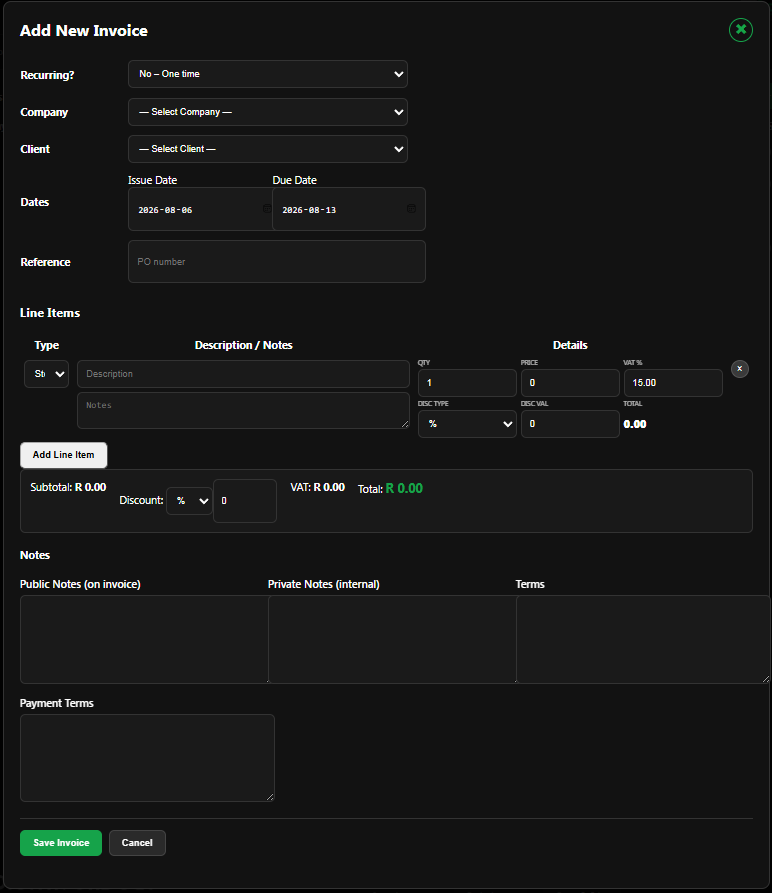Open the Recurring dropdown

(x=268, y=74)
